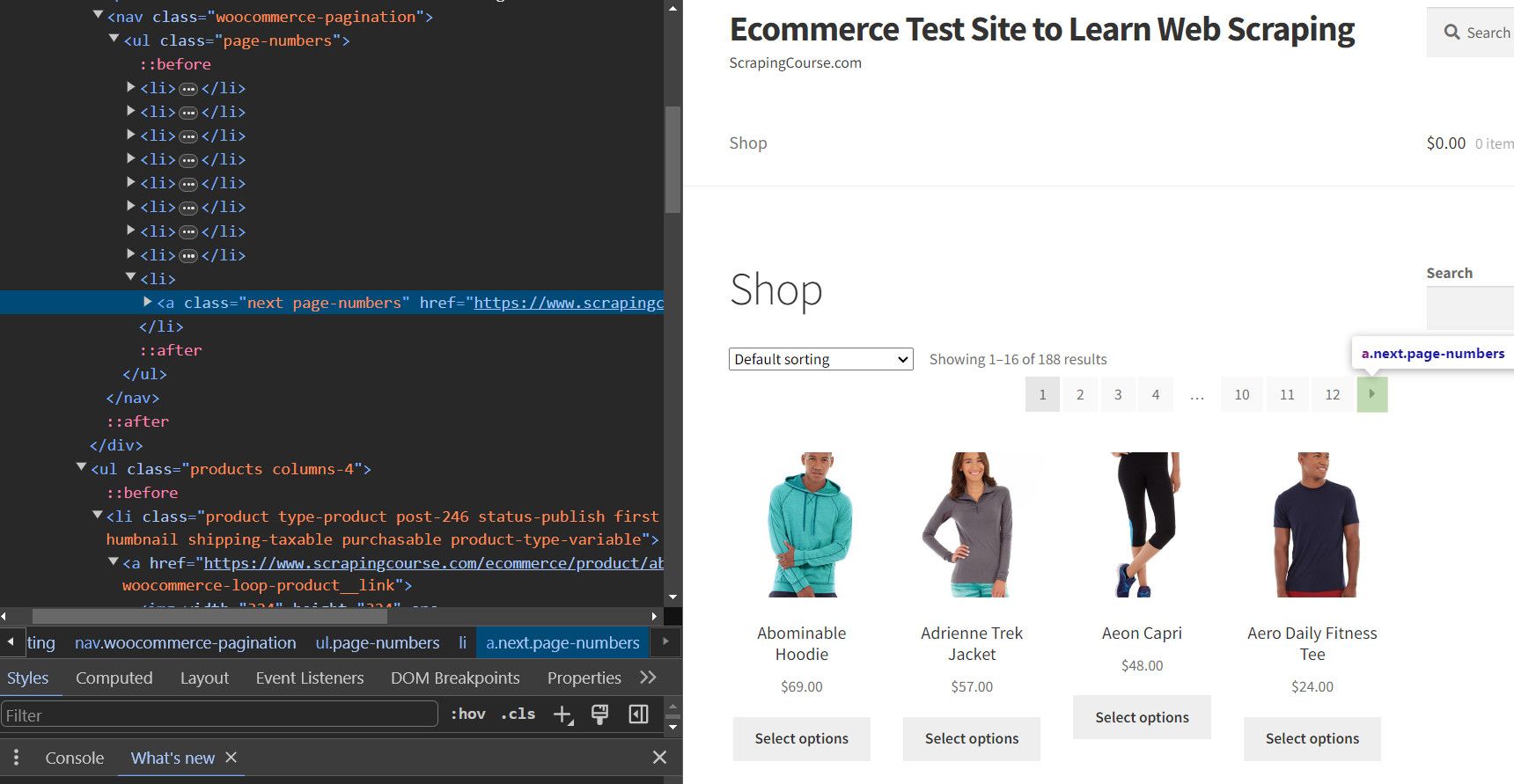Close the What's new tab

tap(232, 758)
